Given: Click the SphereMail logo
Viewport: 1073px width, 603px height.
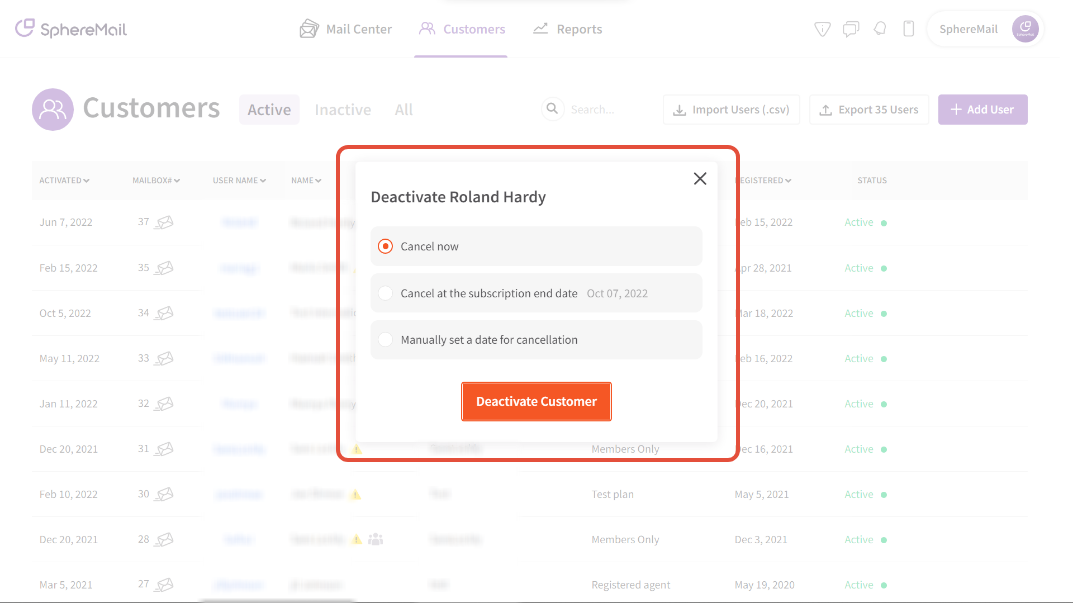Looking at the screenshot, I should [x=71, y=29].
